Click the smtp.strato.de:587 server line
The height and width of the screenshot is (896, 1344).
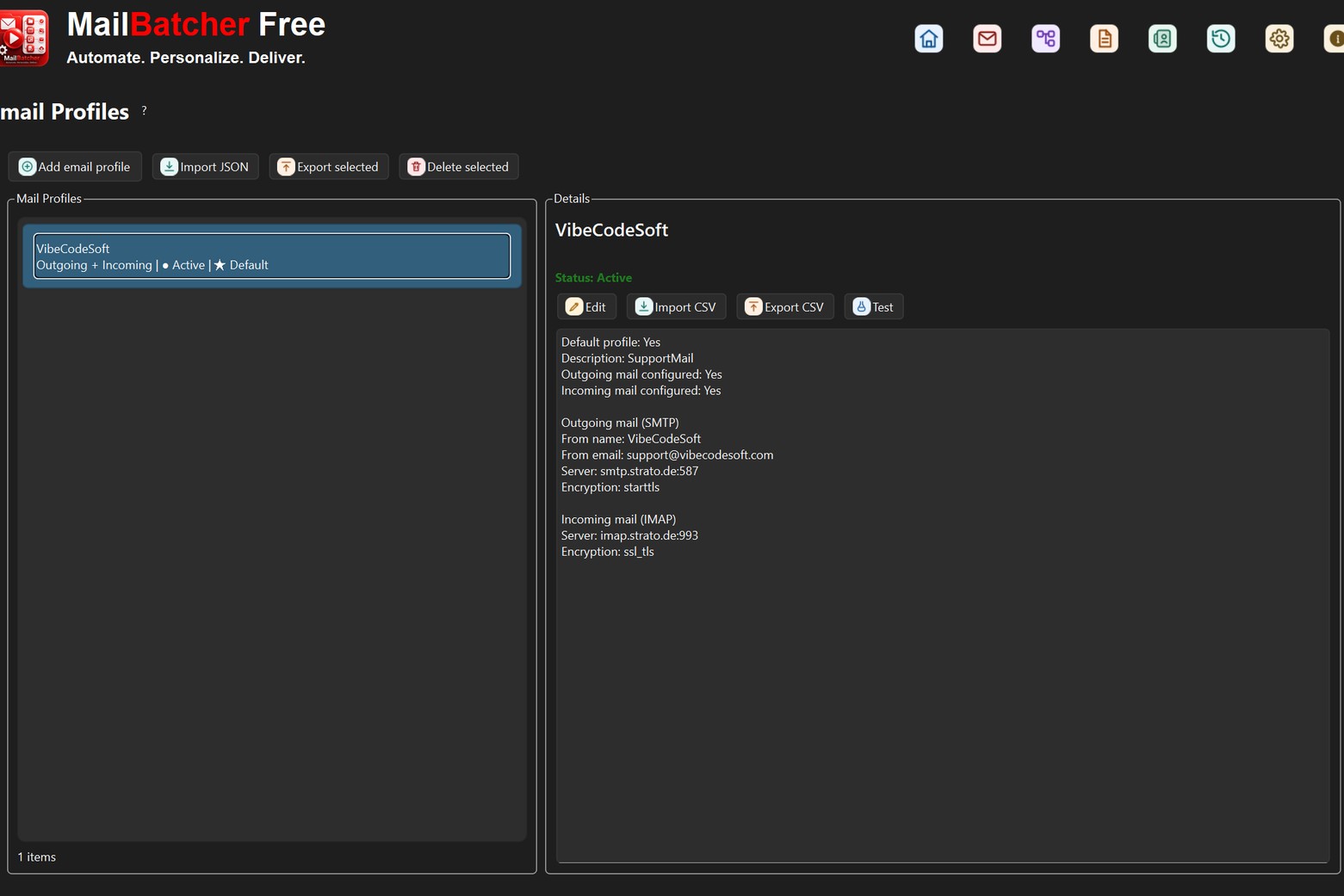click(x=629, y=472)
